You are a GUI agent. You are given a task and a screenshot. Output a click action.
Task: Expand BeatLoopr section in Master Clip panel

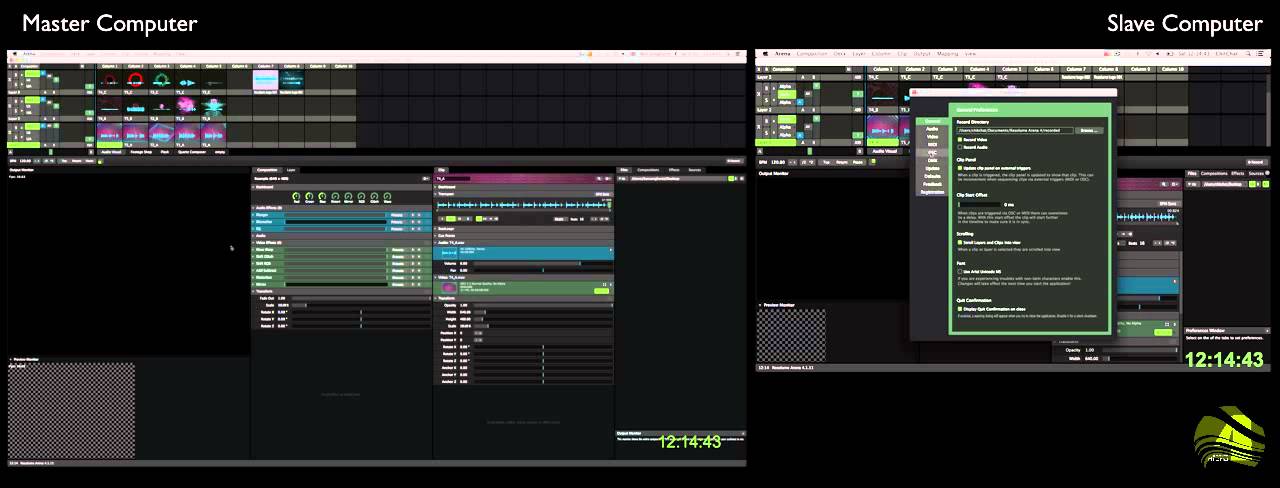(x=437, y=228)
